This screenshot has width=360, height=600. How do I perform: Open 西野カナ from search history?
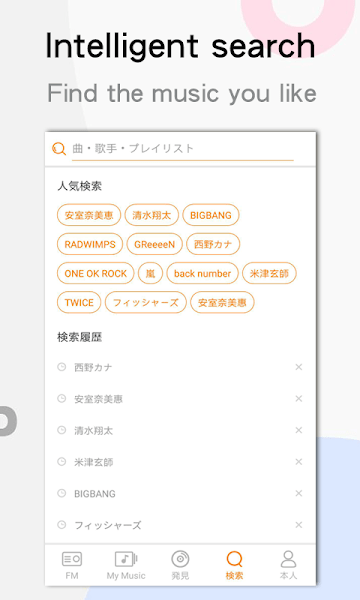pyautogui.click(x=93, y=367)
